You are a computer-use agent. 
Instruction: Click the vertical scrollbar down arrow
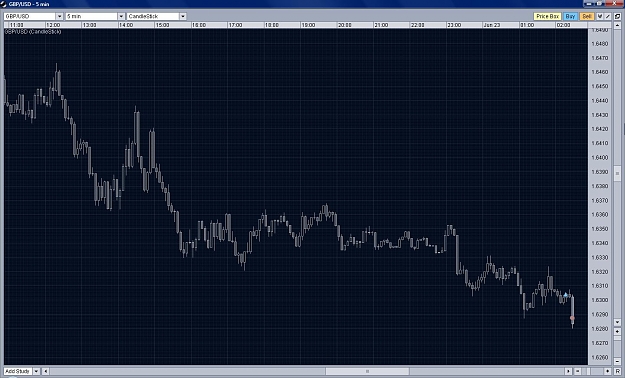pyautogui.click(x=617, y=322)
